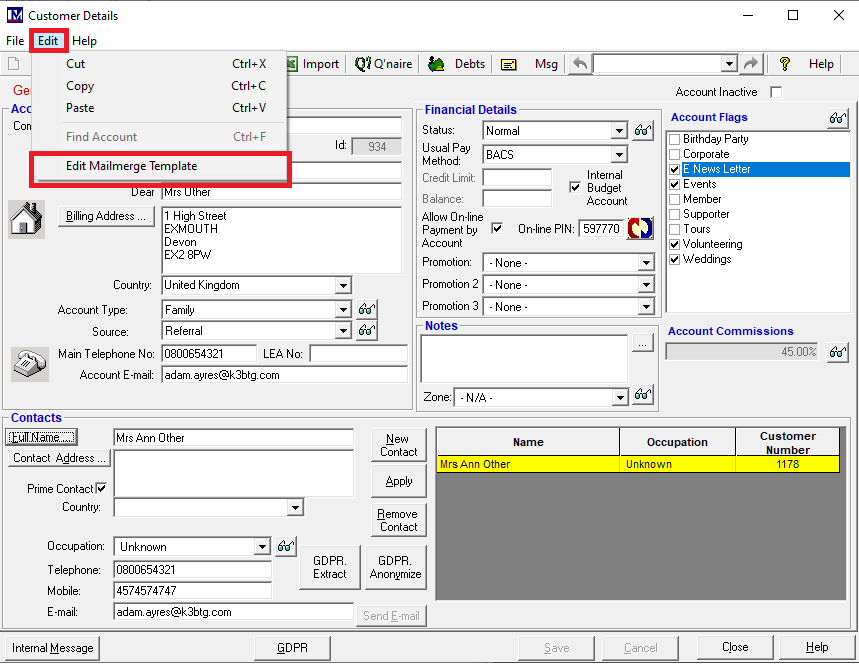Click the glasses icon beside Account Commissions
The height and width of the screenshot is (664, 859).
coord(838,352)
